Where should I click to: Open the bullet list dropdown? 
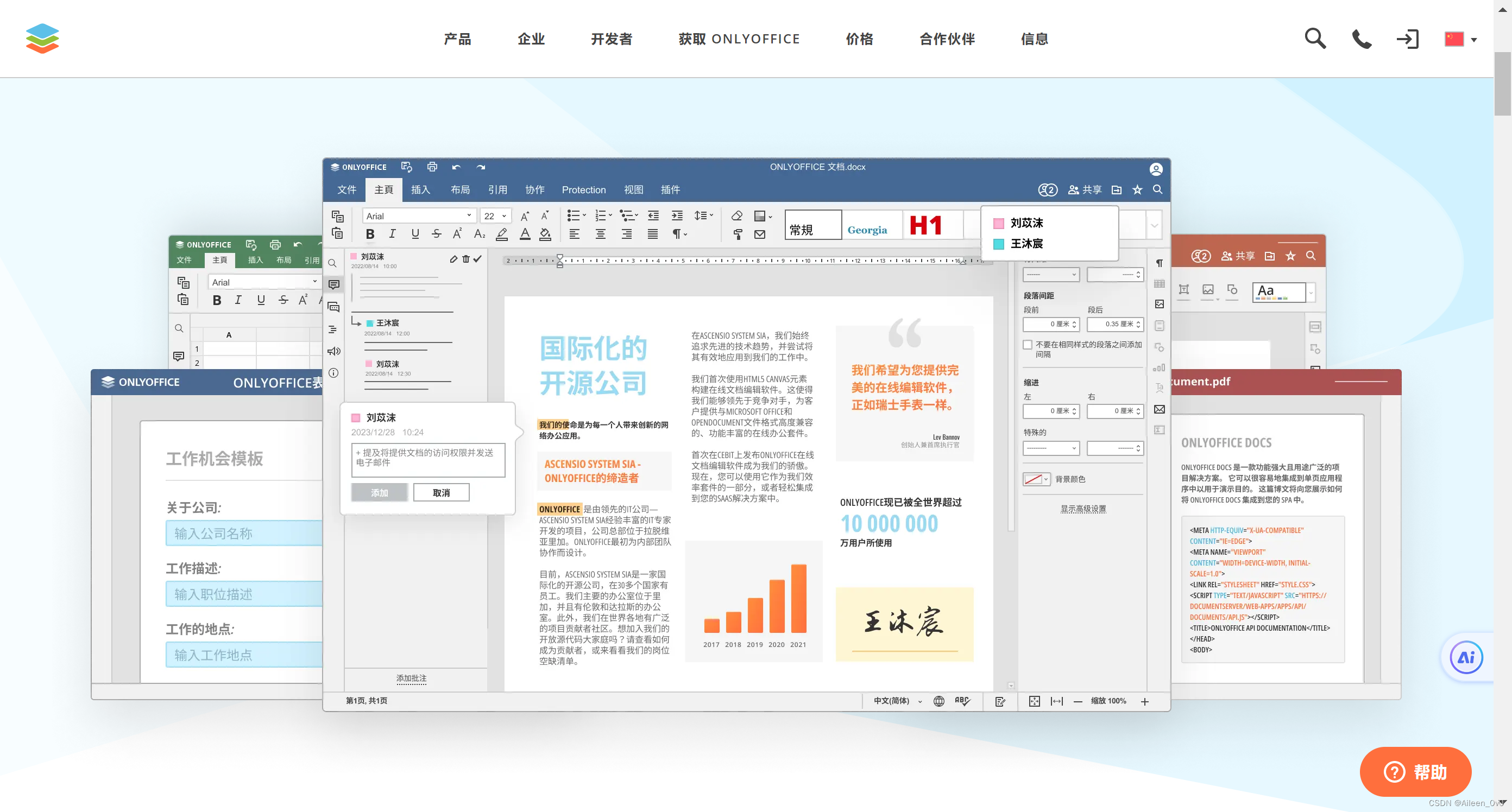coord(576,216)
